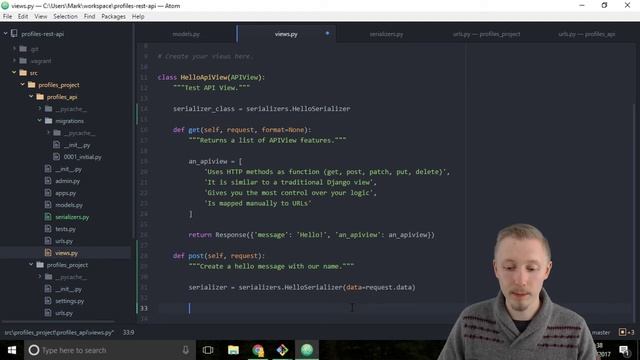
Task: Open the Windows notification center icon
Action: pyautogui.click(x=624, y=351)
